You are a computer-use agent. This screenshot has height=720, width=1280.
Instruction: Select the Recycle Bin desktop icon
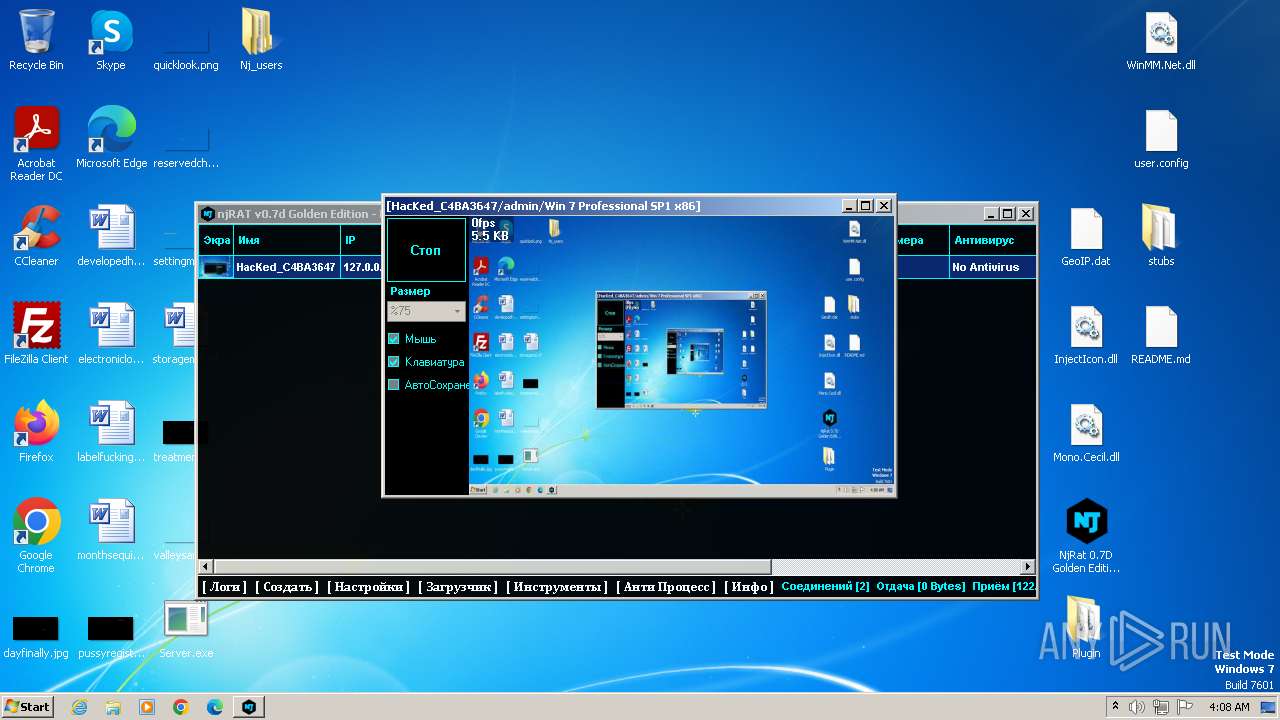coord(36,41)
